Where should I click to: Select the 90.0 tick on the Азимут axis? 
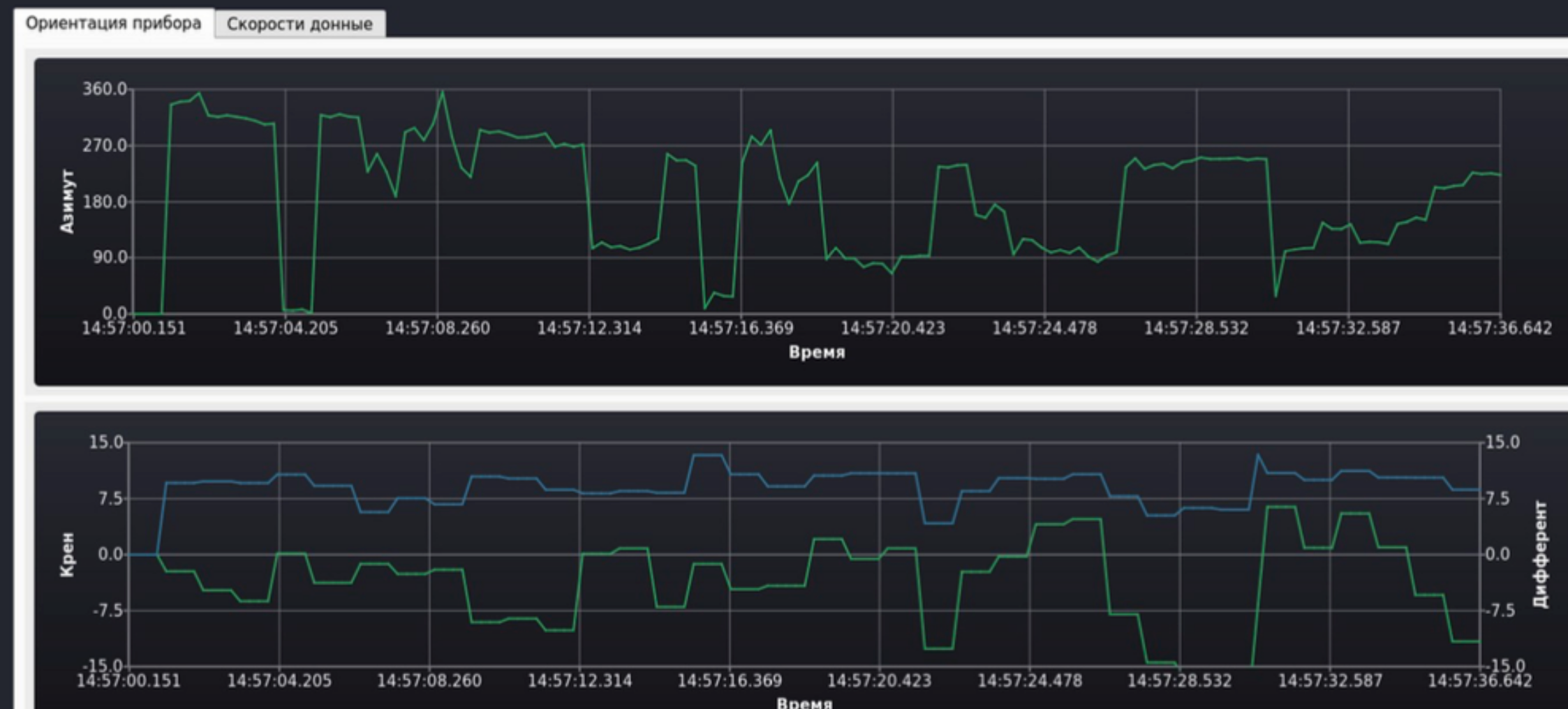pos(109,258)
